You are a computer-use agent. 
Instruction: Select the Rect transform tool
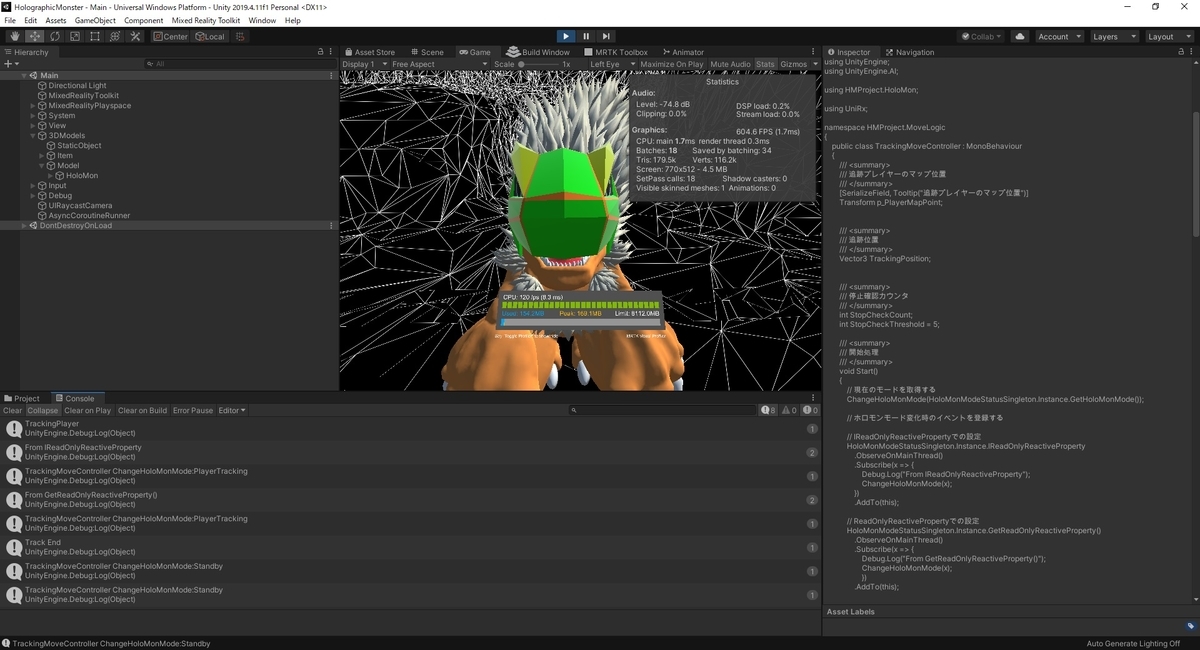click(x=95, y=36)
